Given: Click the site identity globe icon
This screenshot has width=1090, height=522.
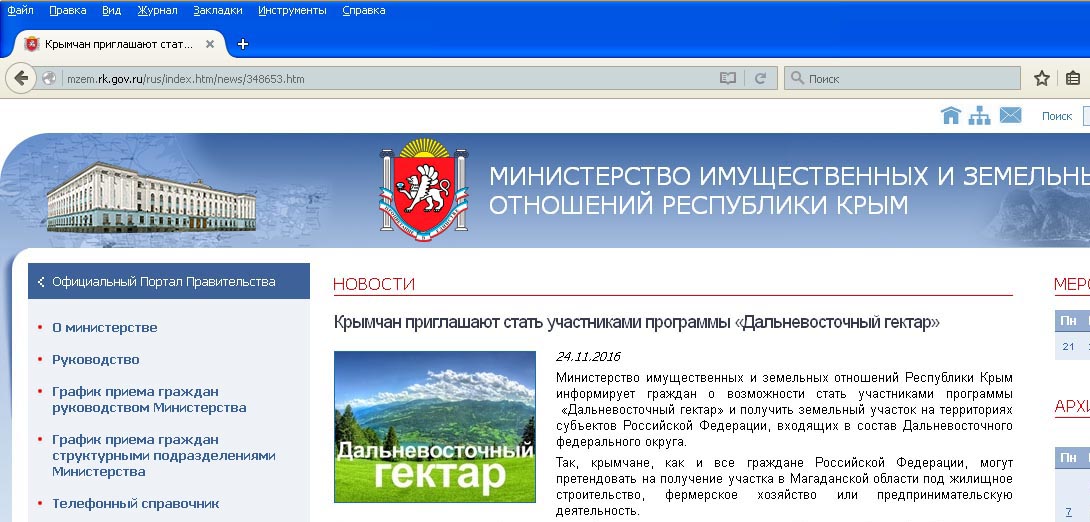Looking at the screenshot, I should 49,79.
